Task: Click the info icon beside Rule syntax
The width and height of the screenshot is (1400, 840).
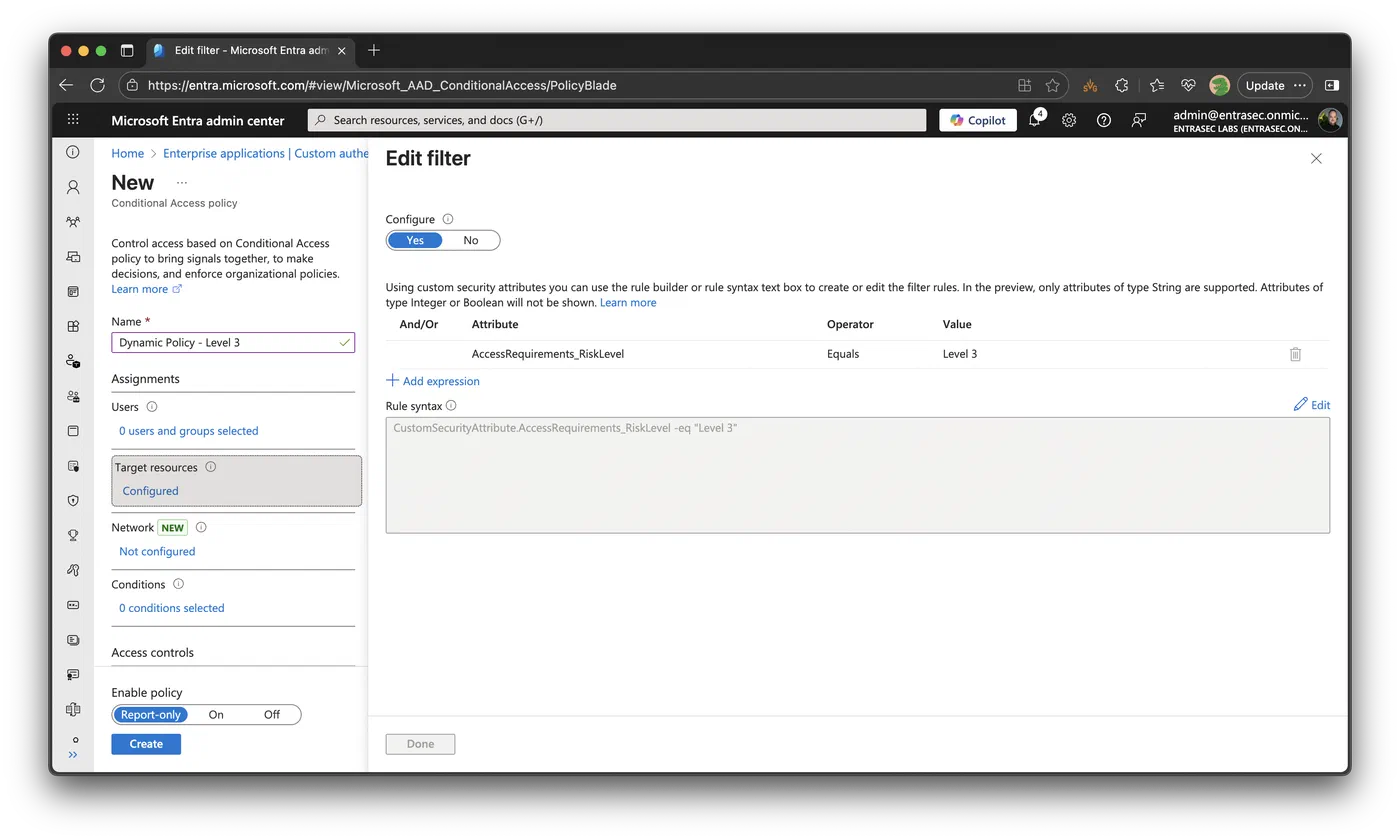Action: 451,405
